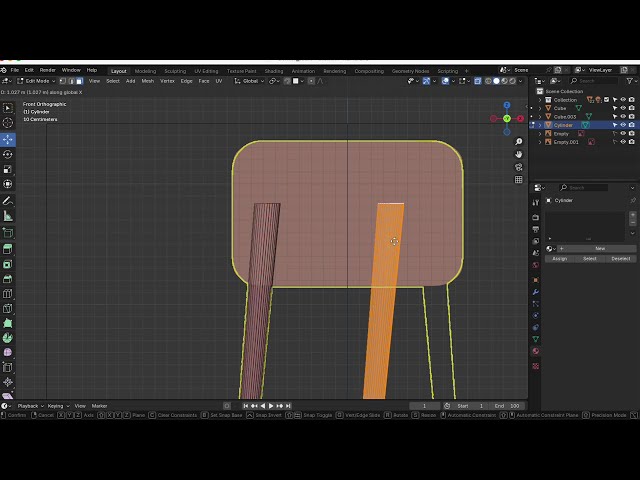Open the Edit Mode dropdown

pos(37,81)
